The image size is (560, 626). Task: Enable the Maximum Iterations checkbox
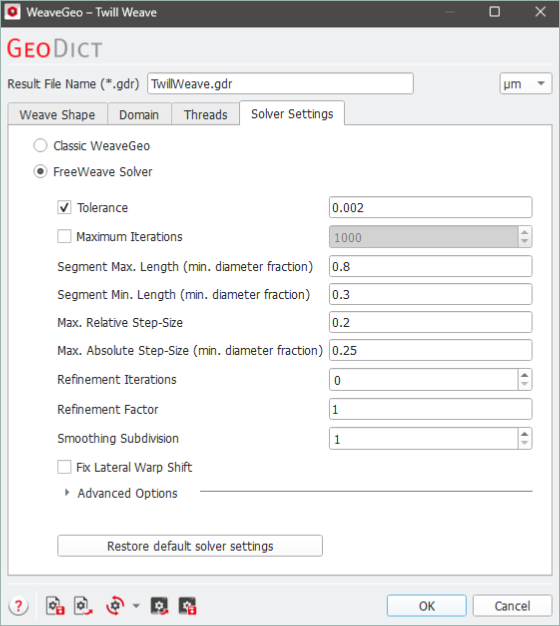click(x=64, y=236)
